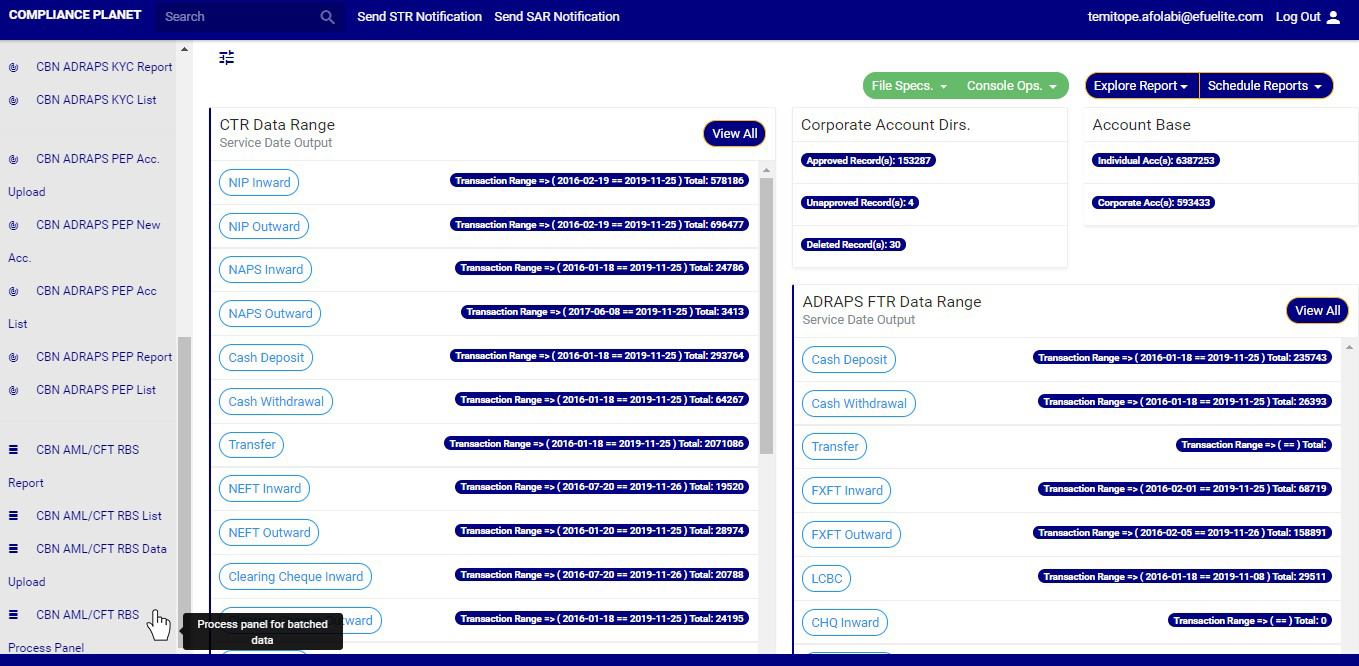1359x666 pixels.
Task: Click View All in ADRAPS FTR Data Range
Action: [x=1317, y=311]
